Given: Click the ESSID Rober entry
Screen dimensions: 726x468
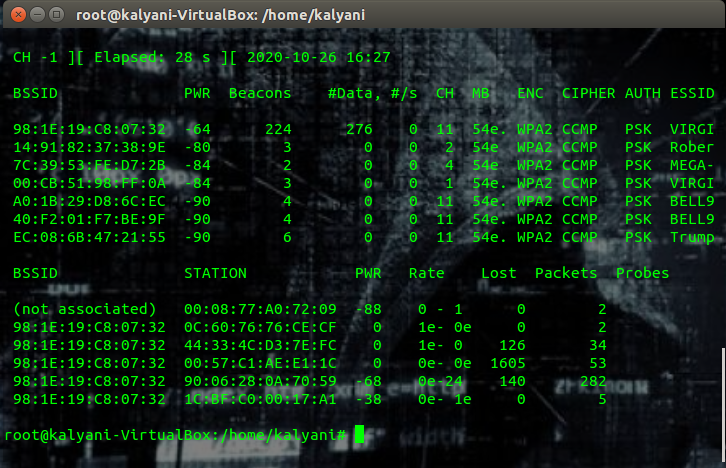Looking at the screenshot, I should click(692, 147).
